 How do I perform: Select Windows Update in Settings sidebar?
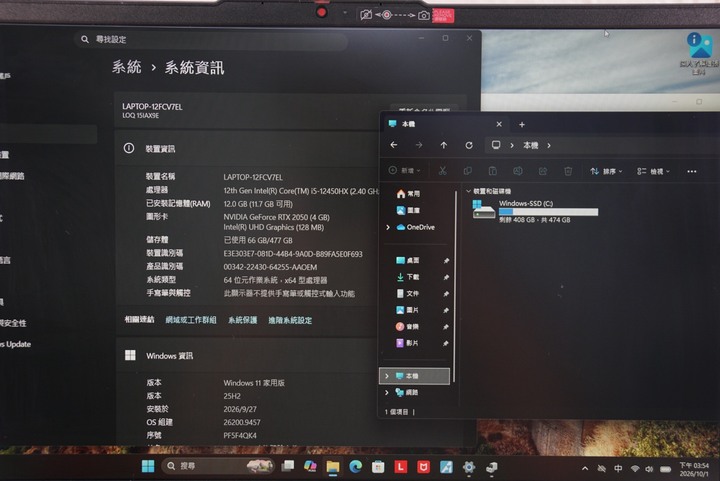(16, 344)
